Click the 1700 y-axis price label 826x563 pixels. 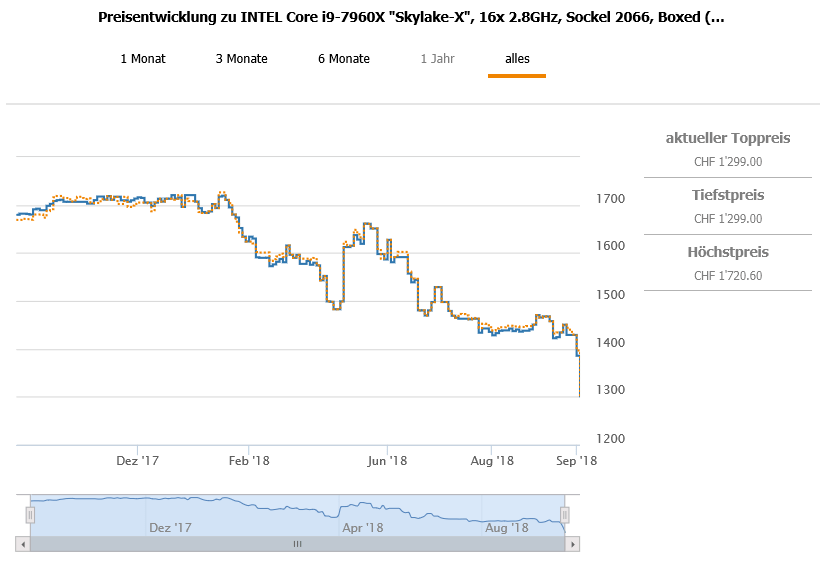(x=611, y=199)
